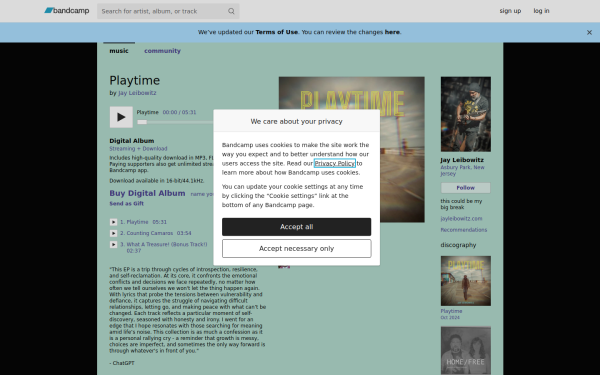This screenshot has width=600, height=375.
Task: Click the '00:00 / 05:31' time display
Action: click(x=179, y=112)
